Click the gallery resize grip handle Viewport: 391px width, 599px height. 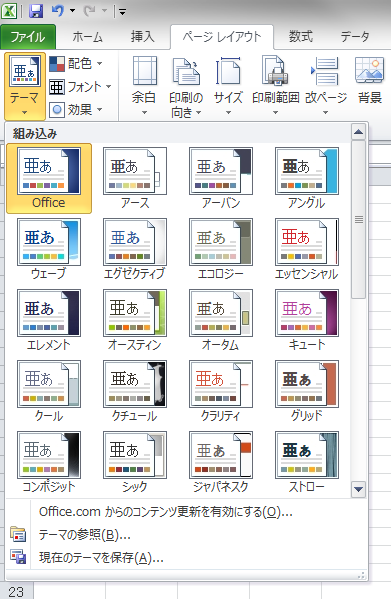[x=361, y=575]
